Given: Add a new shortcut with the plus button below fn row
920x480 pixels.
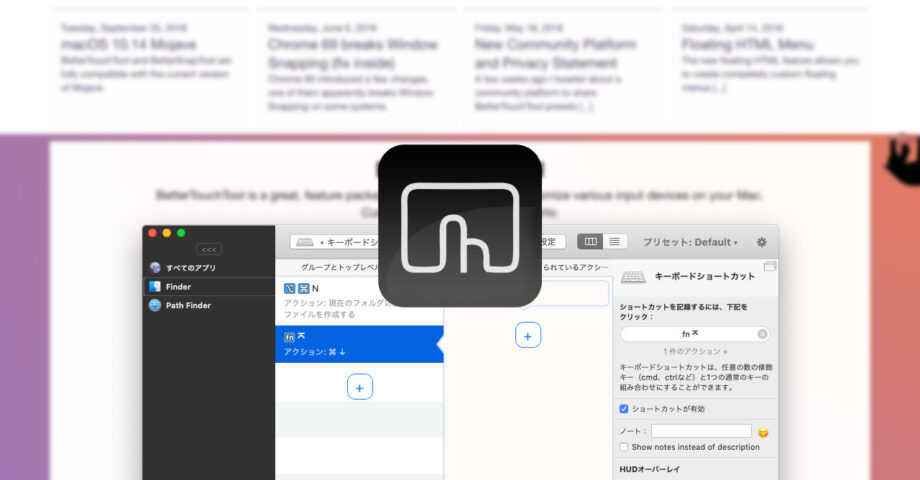Looking at the screenshot, I should point(360,387).
